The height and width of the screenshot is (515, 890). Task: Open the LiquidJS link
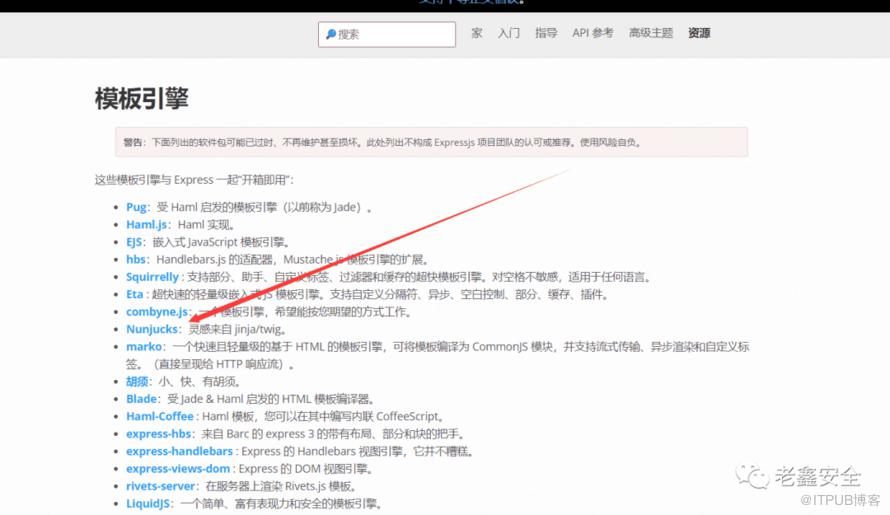click(149, 503)
